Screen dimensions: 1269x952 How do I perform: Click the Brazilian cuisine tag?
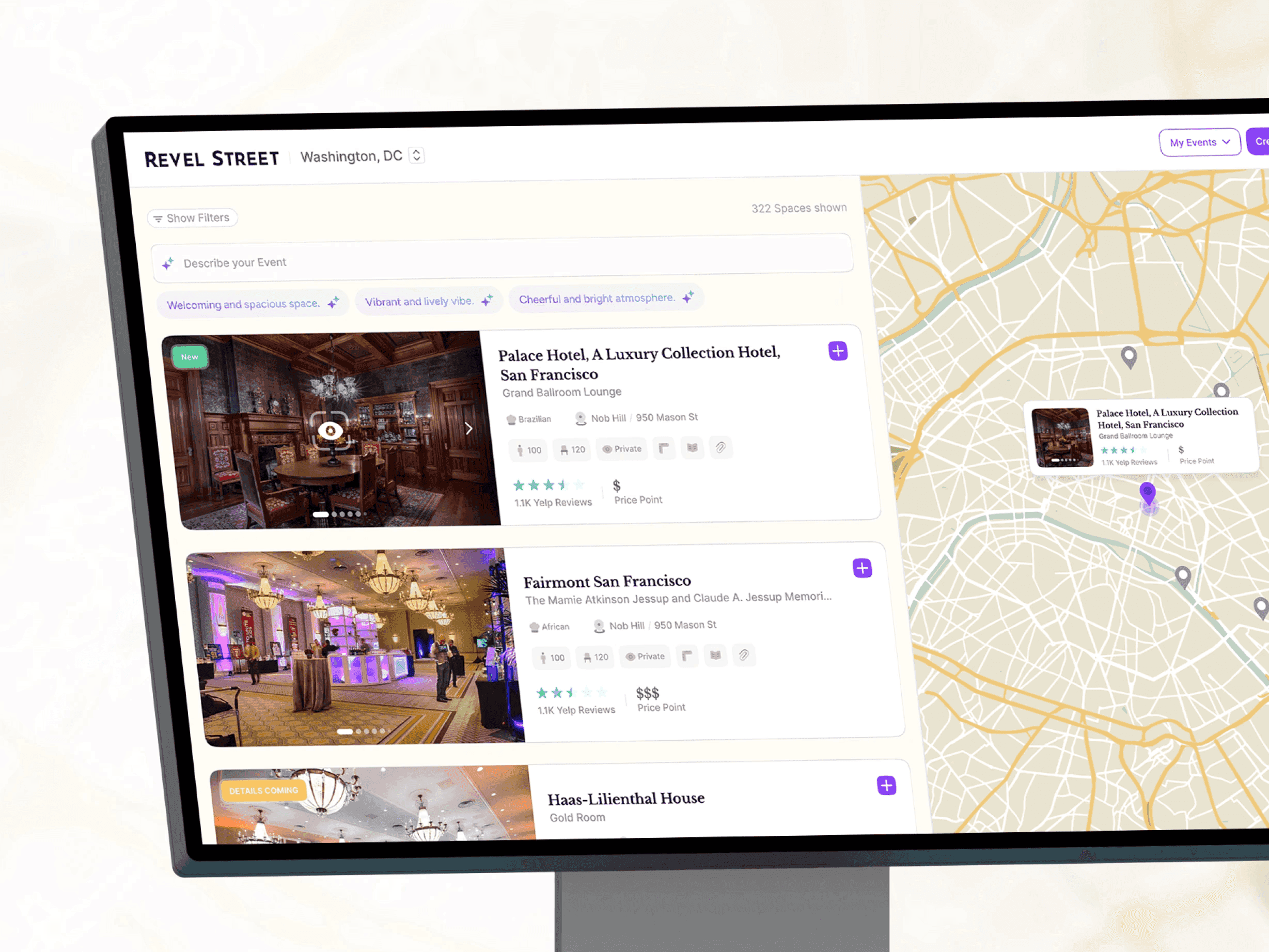tap(528, 419)
